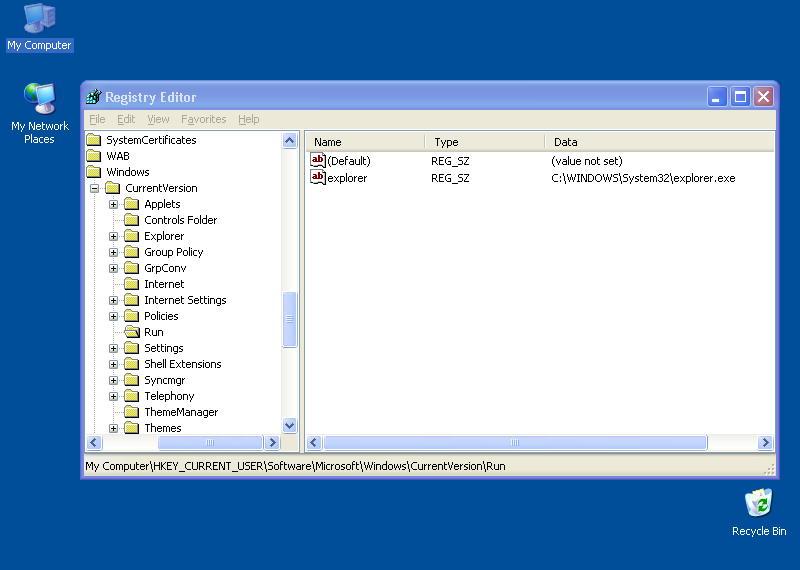Click the REG_SZ type of explorer
The image size is (800, 570).
[450, 178]
